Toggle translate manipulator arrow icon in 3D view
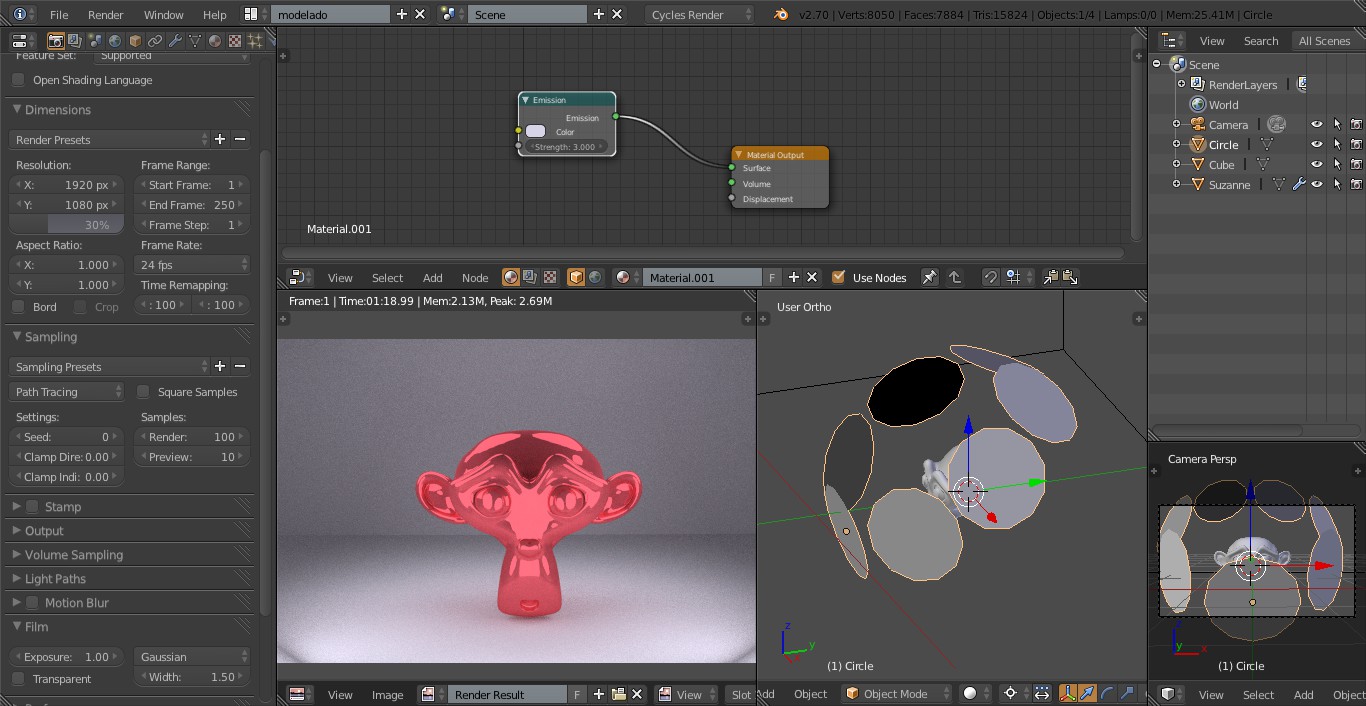The image size is (1366, 706). (1087, 693)
